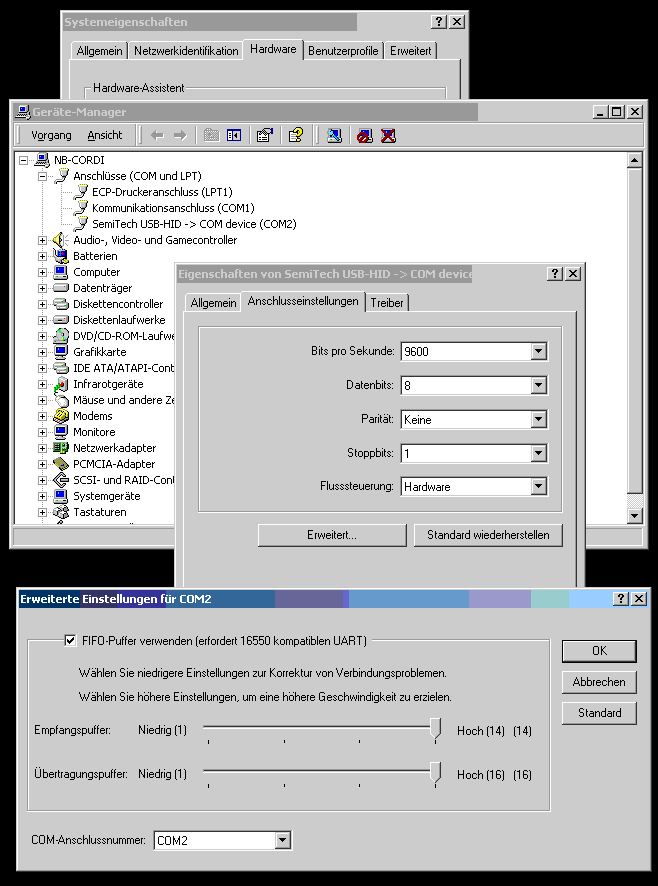Click the Tastaturen icon
658x886 pixels.
click(x=60, y=512)
